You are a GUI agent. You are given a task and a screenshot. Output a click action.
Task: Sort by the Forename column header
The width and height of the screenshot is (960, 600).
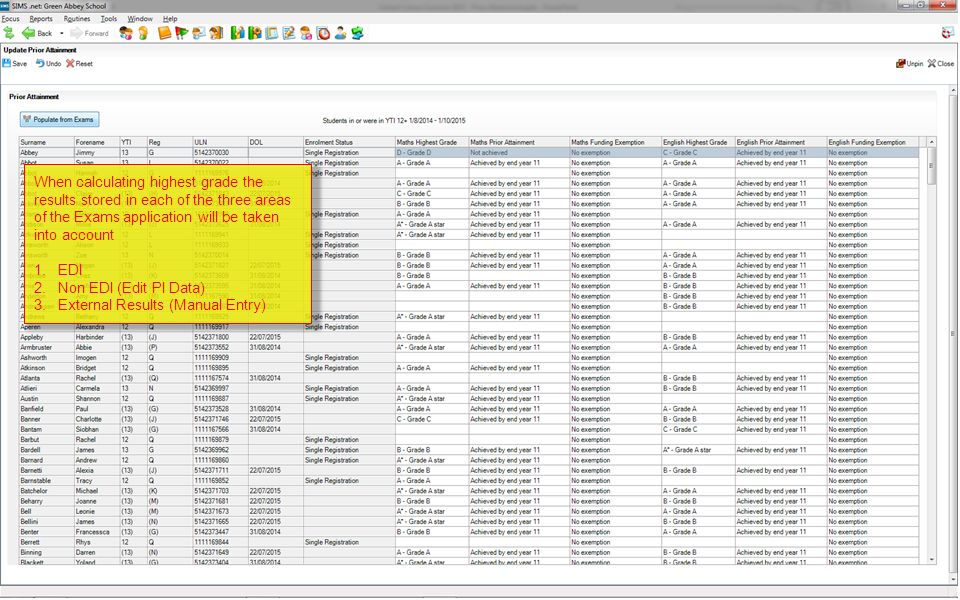pos(97,142)
